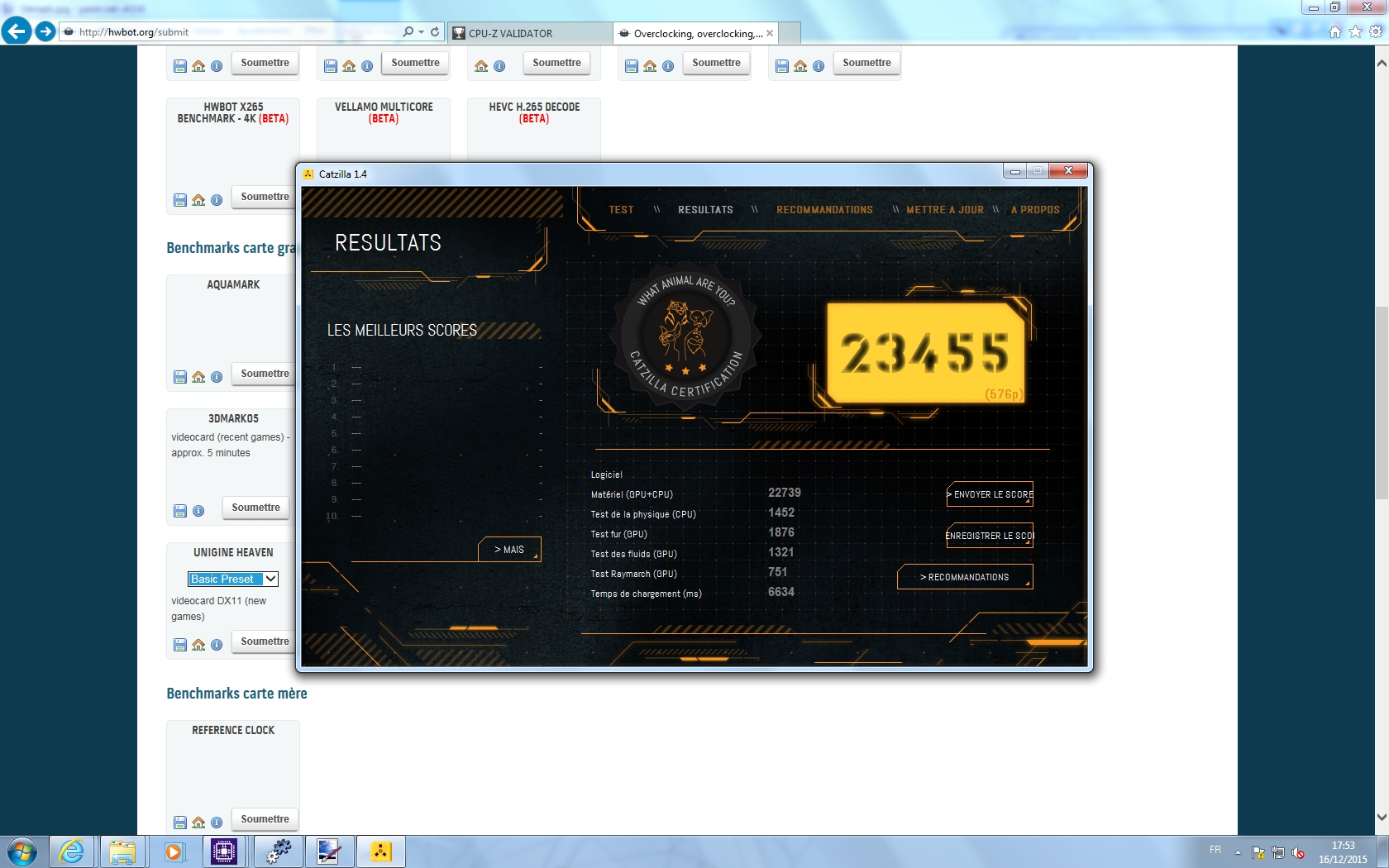Open the browser Home icon in toolbar
This screenshot has width=1389, height=868.
1334,31
